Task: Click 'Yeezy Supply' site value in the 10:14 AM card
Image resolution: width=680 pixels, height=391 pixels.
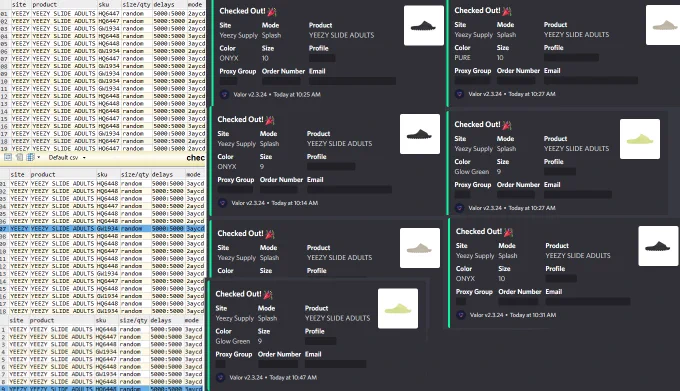Action: click(x=236, y=143)
